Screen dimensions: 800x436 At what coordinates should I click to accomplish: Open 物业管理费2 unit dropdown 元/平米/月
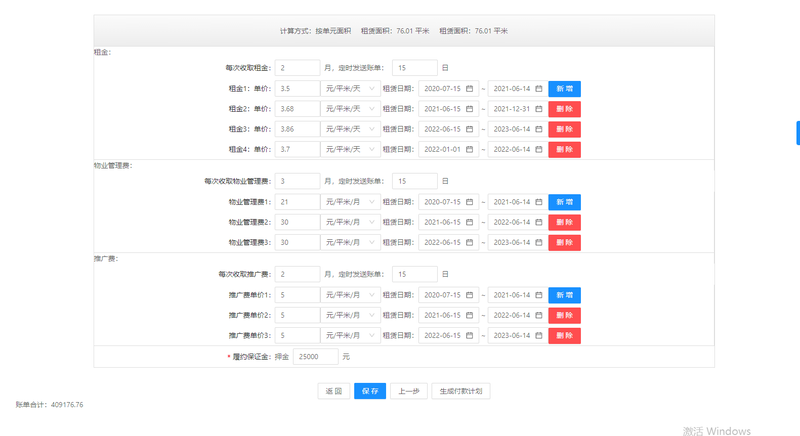pos(351,222)
